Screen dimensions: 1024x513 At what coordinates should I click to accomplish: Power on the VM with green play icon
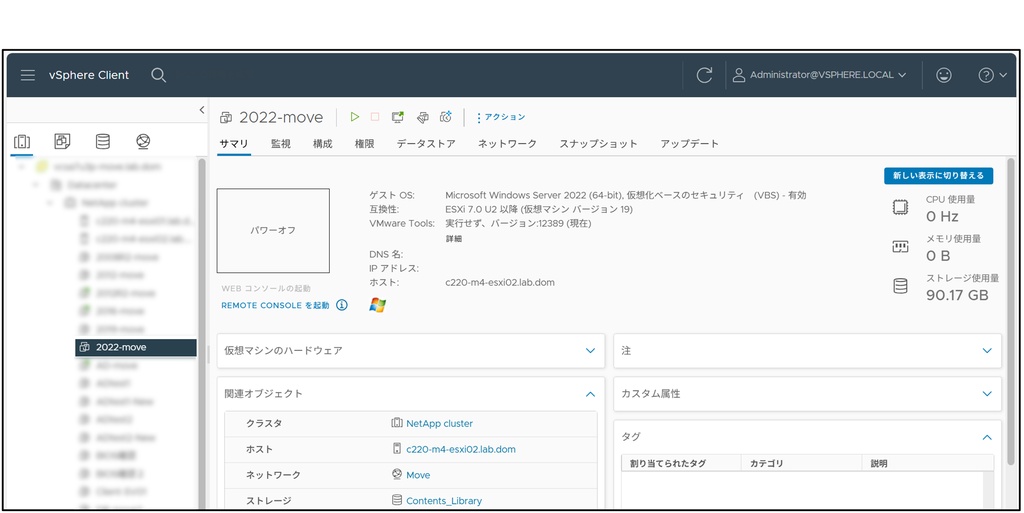354,117
